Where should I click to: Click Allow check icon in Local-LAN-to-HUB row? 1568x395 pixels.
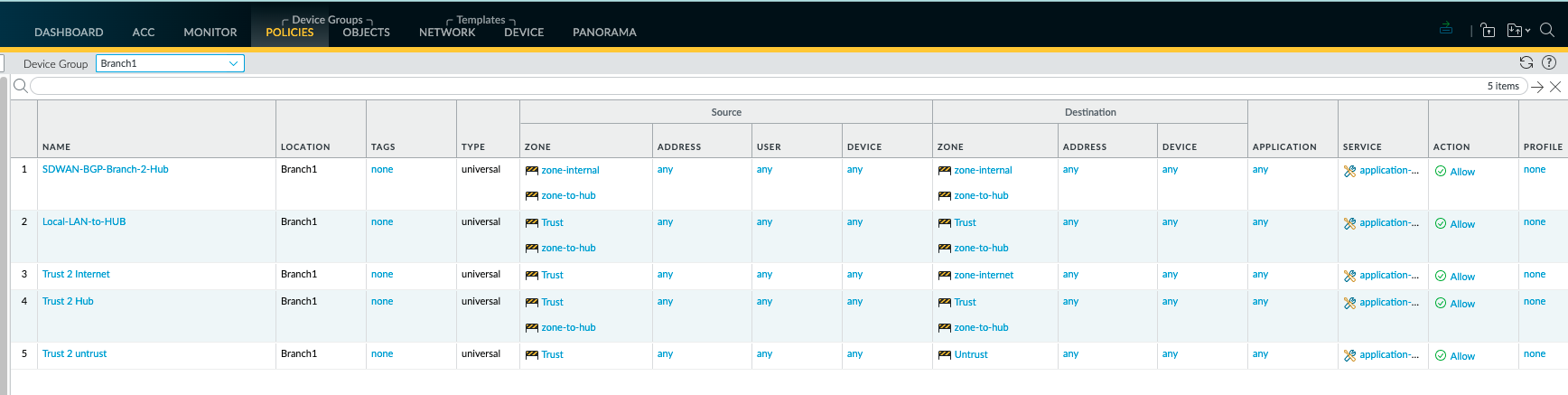1441,223
